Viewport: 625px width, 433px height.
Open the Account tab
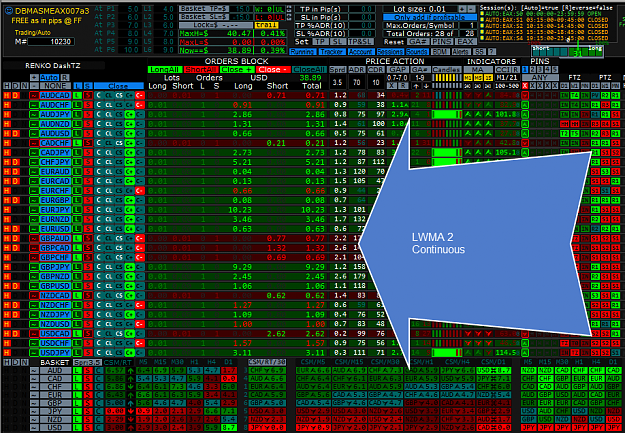click(360, 52)
